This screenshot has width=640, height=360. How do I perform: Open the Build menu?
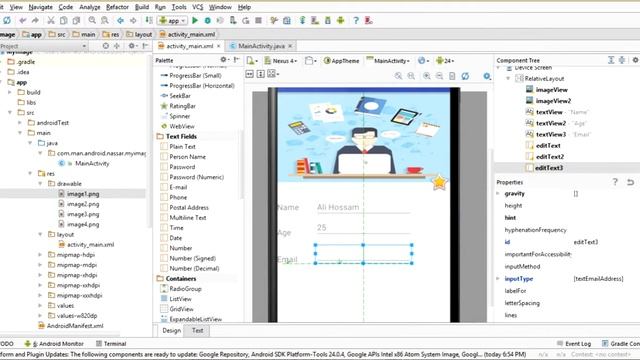tap(142, 7)
